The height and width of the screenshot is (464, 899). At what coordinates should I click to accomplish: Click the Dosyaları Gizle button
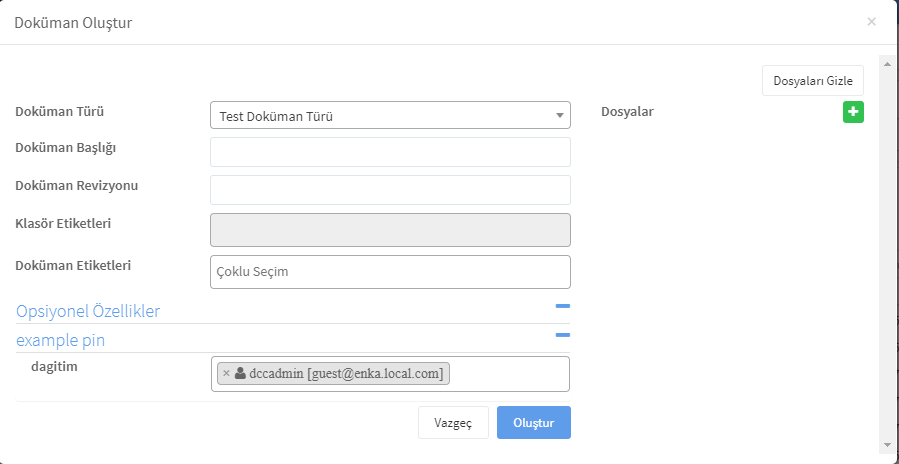point(813,81)
